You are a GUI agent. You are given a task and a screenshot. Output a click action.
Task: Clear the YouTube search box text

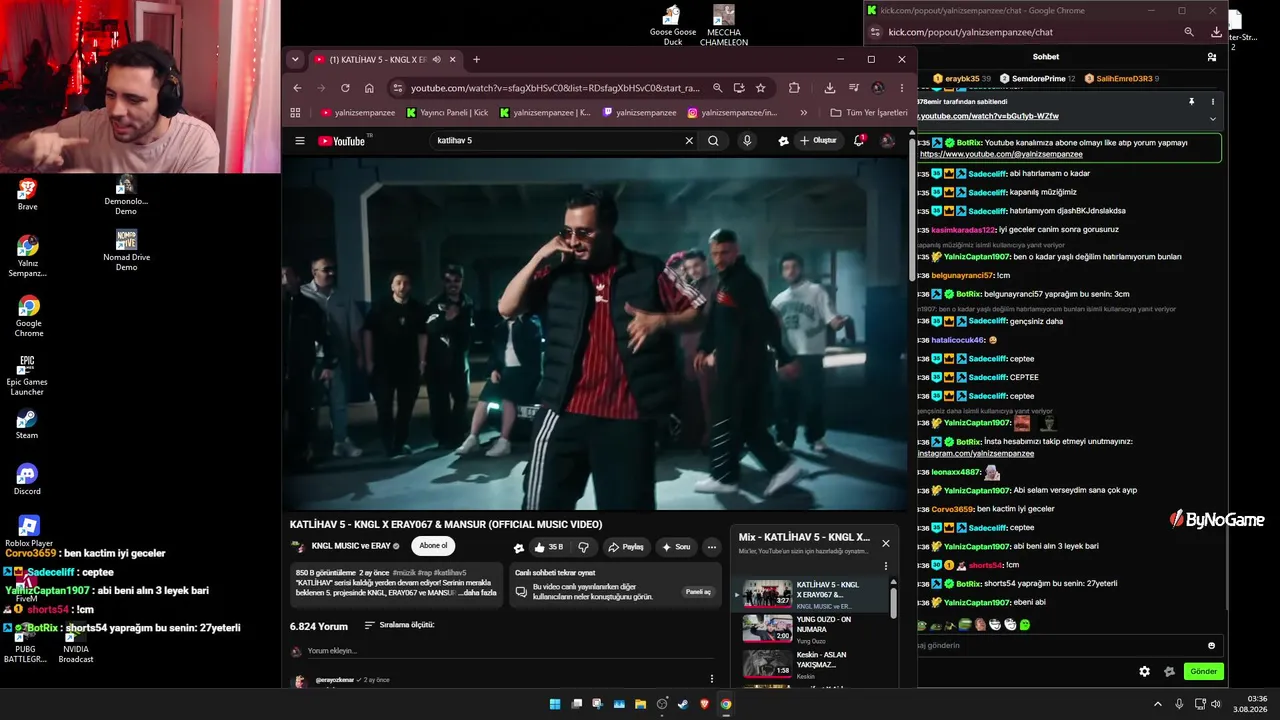[x=689, y=141]
